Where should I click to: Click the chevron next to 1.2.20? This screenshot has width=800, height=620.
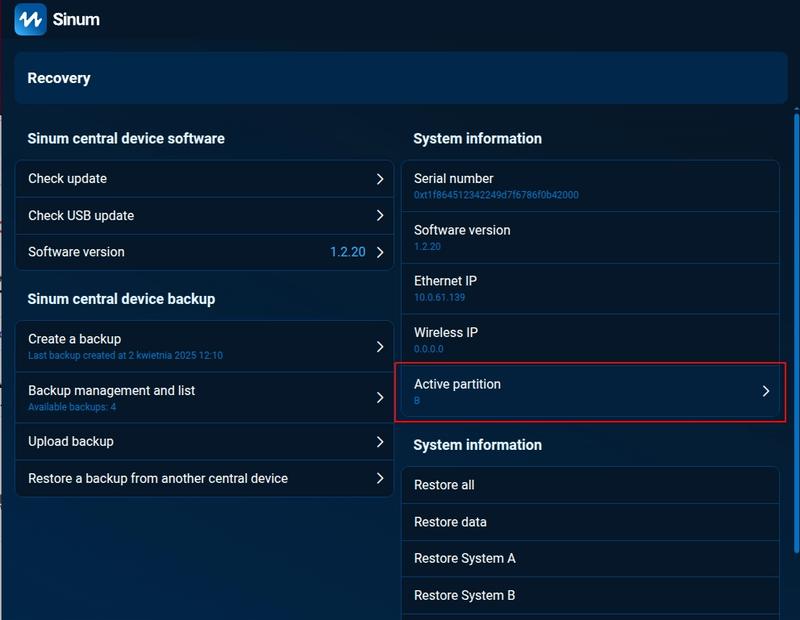[380, 252]
